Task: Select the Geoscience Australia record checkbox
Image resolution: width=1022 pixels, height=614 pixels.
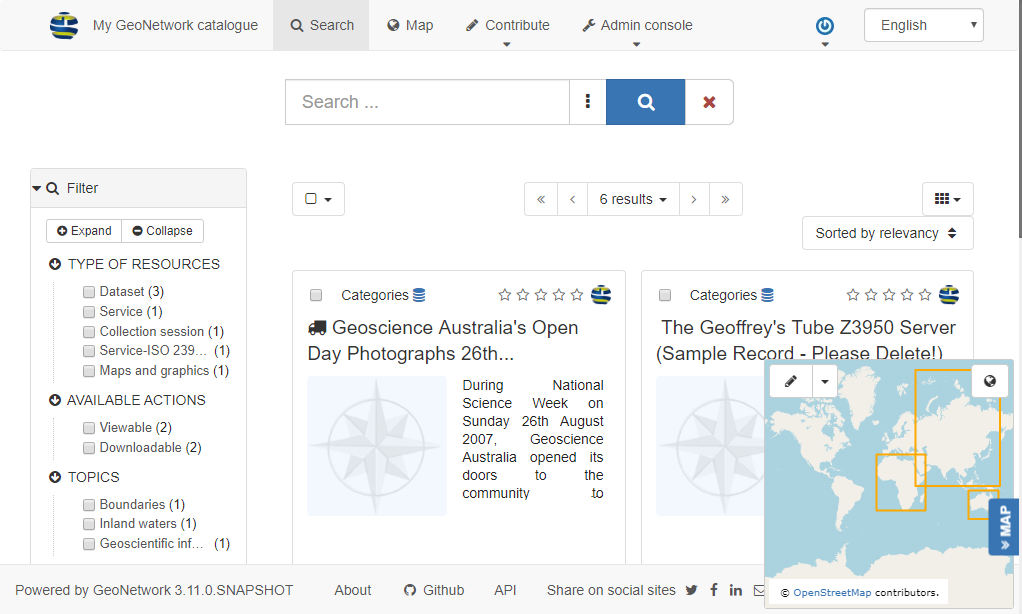Action: pos(316,295)
